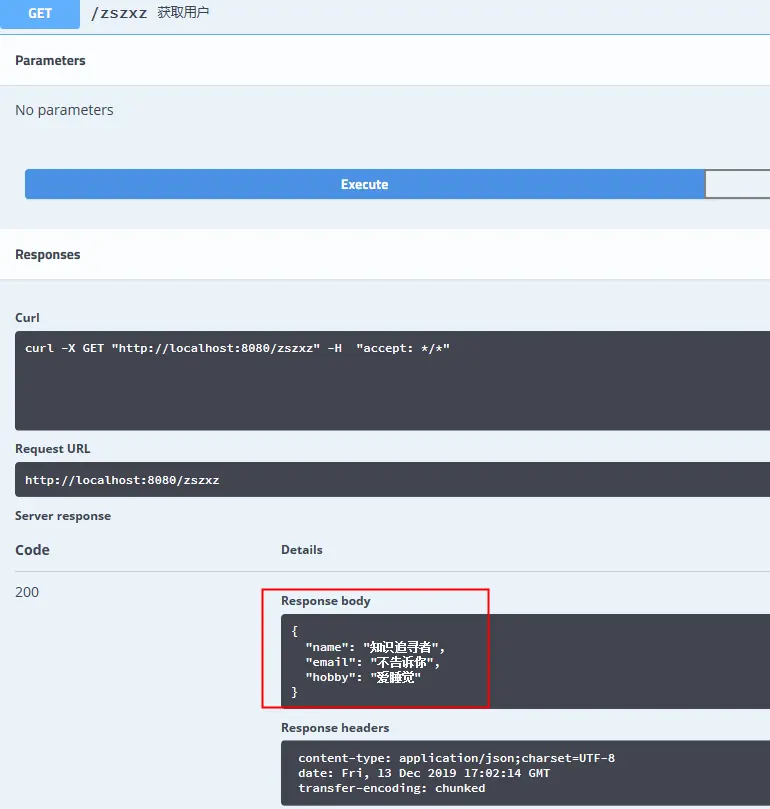Select the Parameters section heading
The width and height of the screenshot is (770, 809).
click(x=51, y=60)
